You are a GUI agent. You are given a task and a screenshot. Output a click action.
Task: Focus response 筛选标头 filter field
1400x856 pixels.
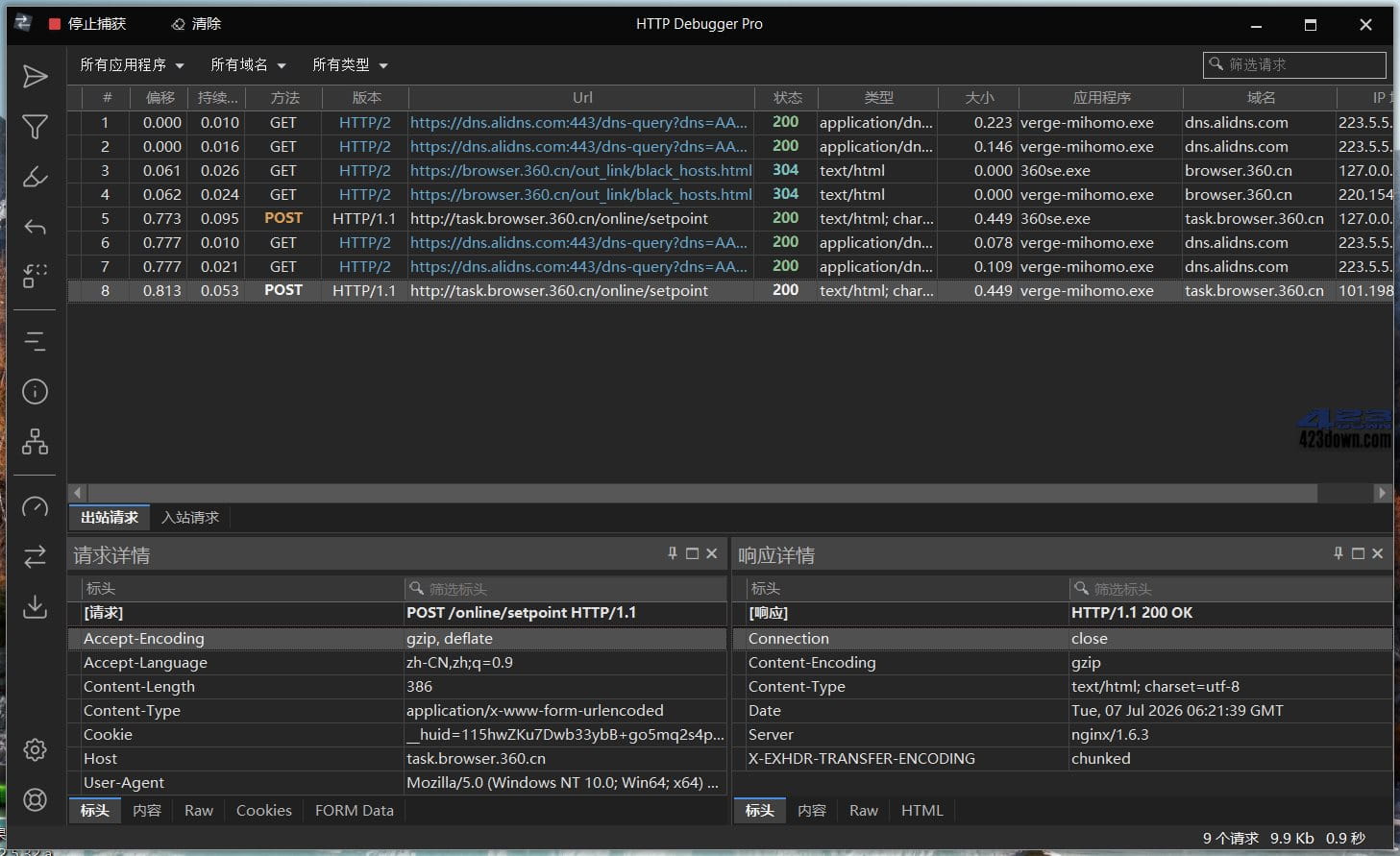click(x=1230, y=588)
